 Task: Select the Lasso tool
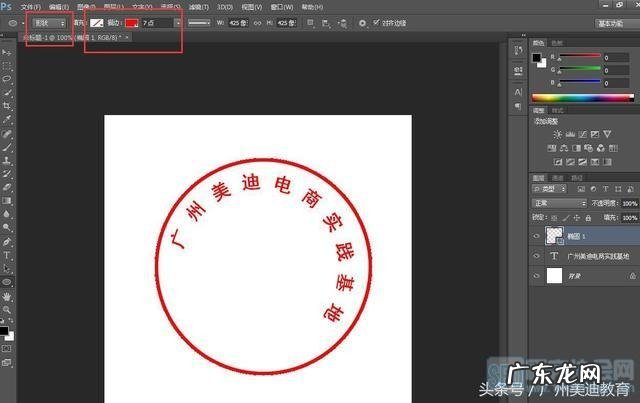click(7, 78)
